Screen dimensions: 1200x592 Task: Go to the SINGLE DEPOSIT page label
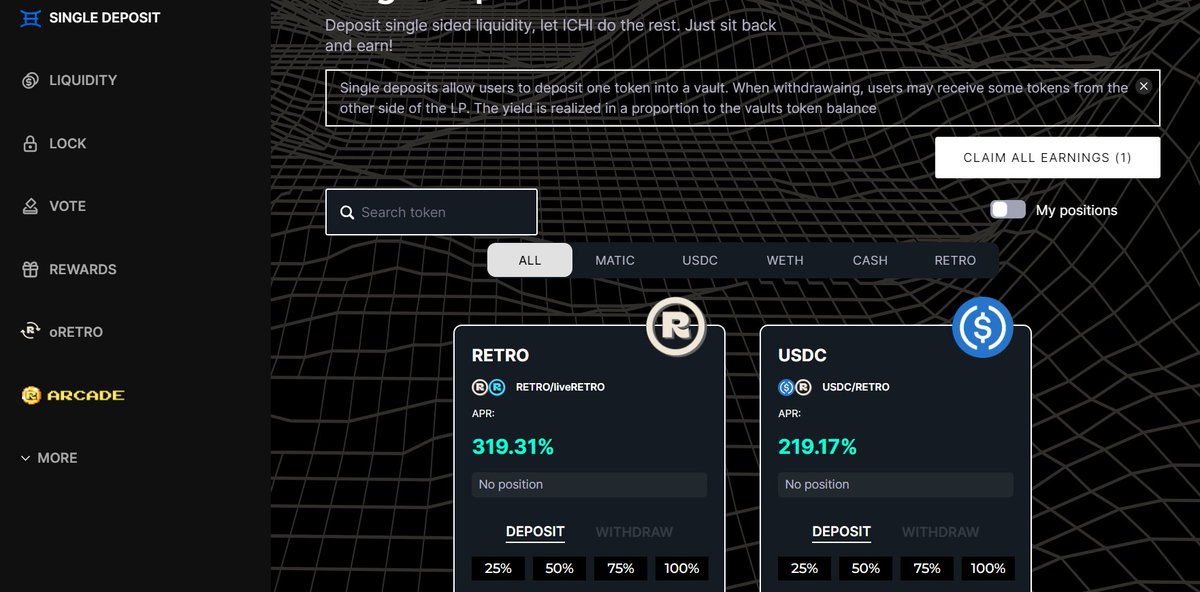[105, 18]
